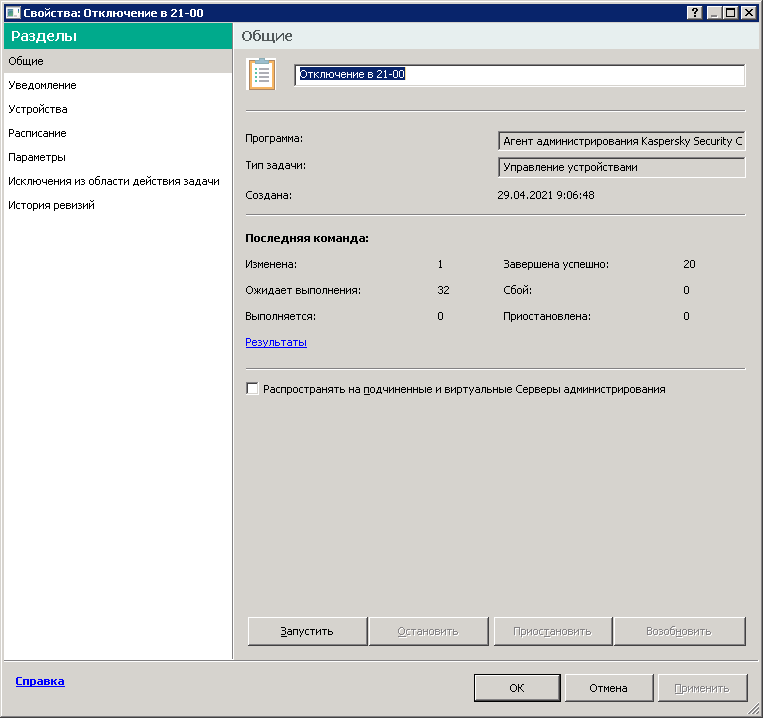Click the Возобновить button
The image size is (763, 718).
pos(679,631)
